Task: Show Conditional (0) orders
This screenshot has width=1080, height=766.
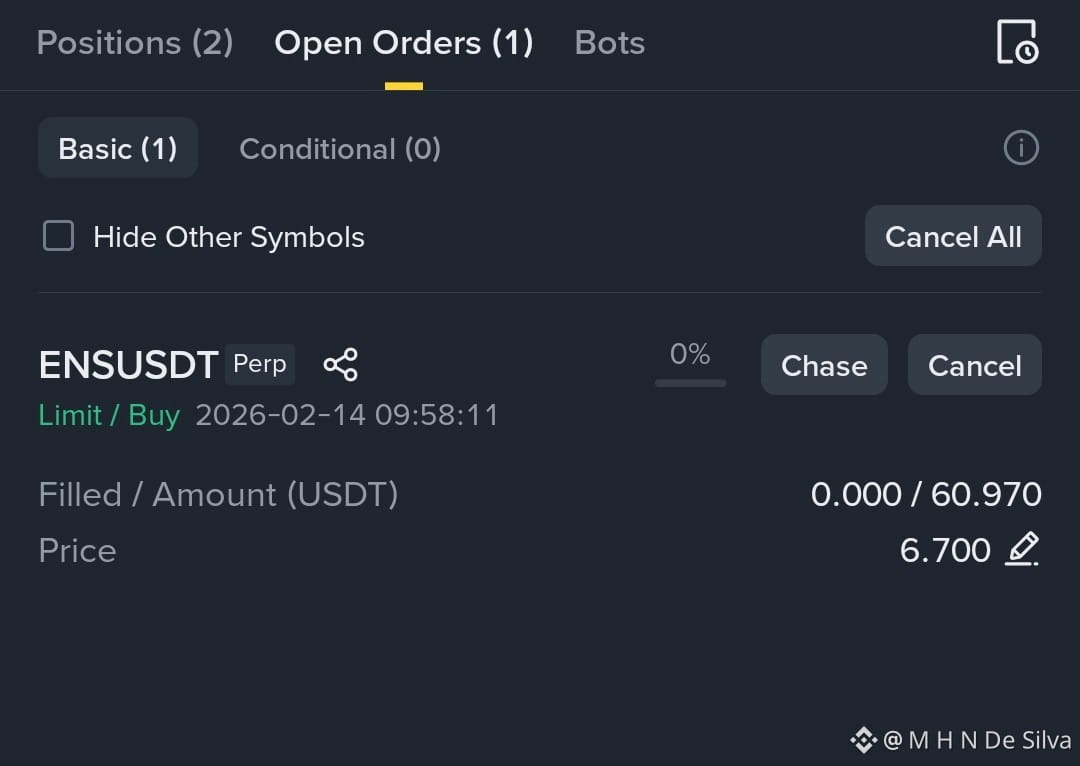Action: pyautogui.click(x=340, y=149)
